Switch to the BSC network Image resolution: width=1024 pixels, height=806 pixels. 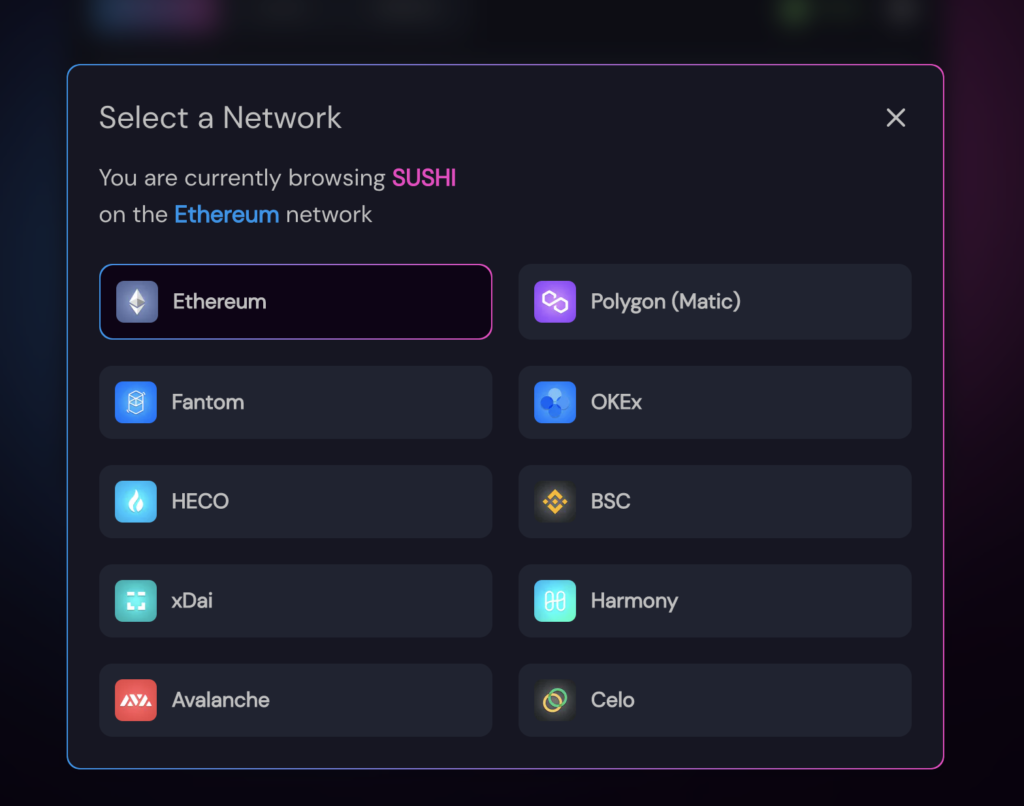pos(715,502)
